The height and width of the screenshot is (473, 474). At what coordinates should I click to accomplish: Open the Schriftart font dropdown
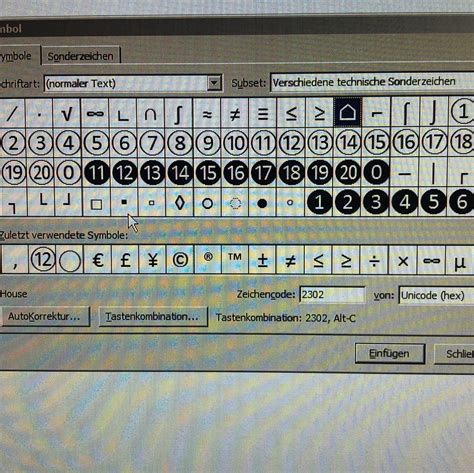click(214, 83)
